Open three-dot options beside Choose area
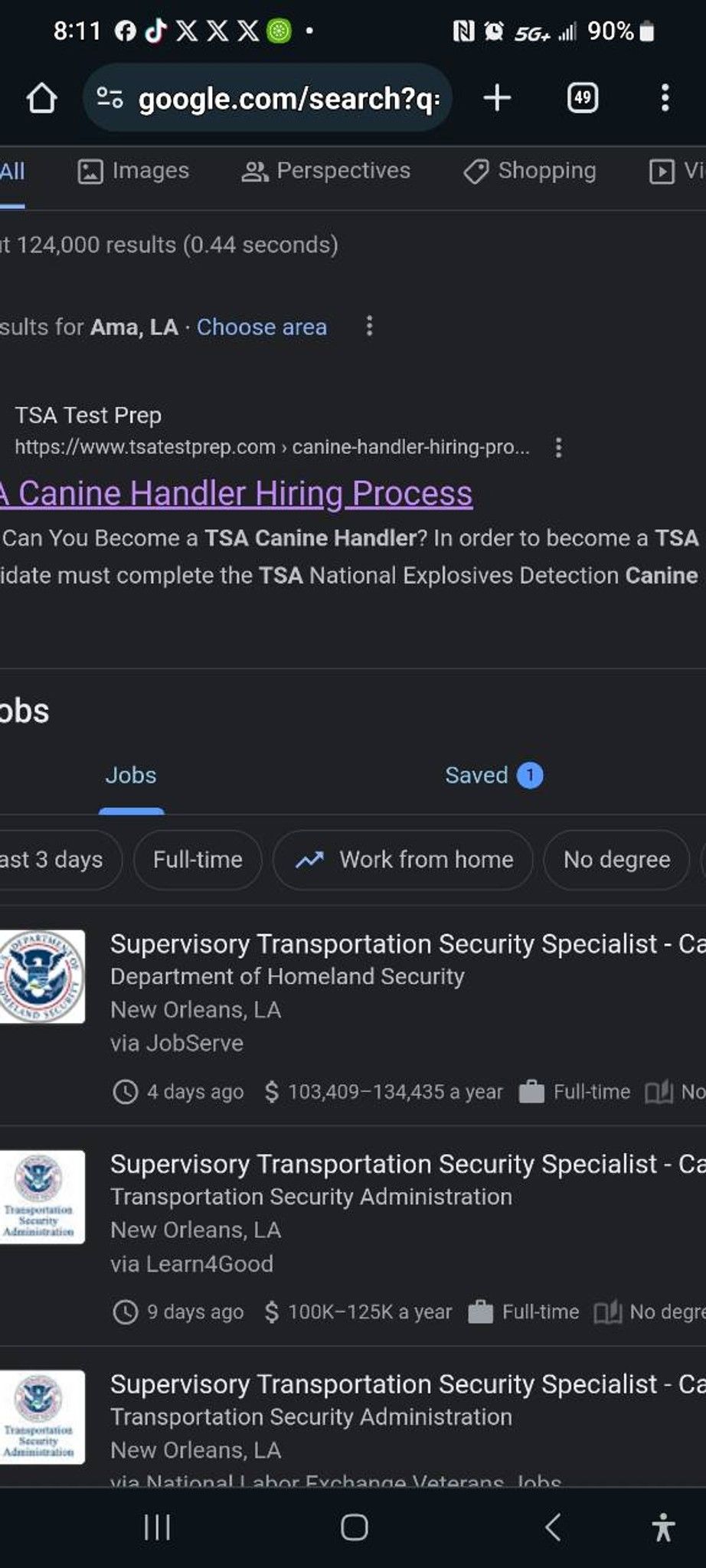706x1568 pixels. click(x=369, y=326)
